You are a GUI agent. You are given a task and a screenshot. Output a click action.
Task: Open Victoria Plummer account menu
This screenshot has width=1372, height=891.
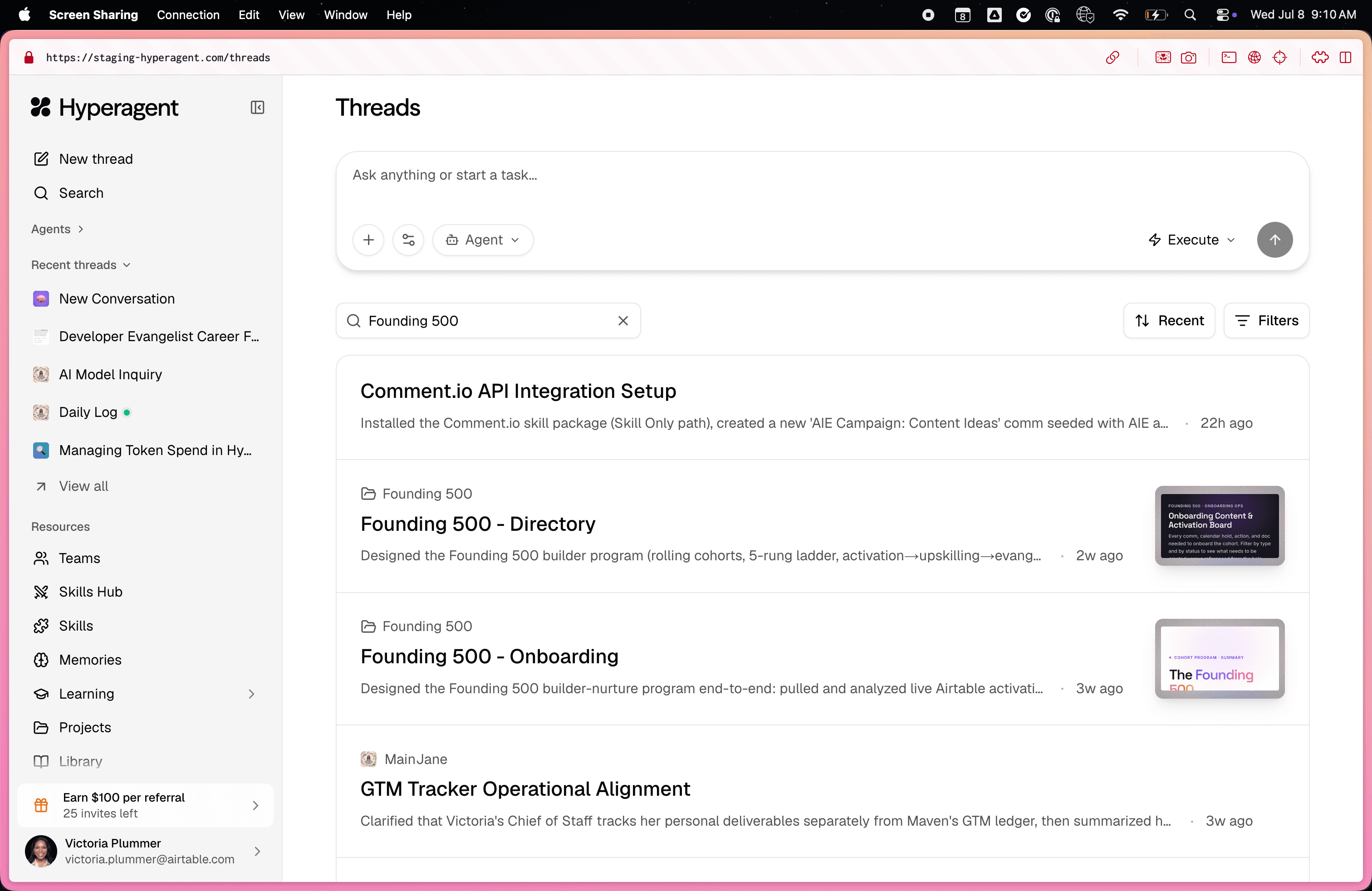(145, 851)
